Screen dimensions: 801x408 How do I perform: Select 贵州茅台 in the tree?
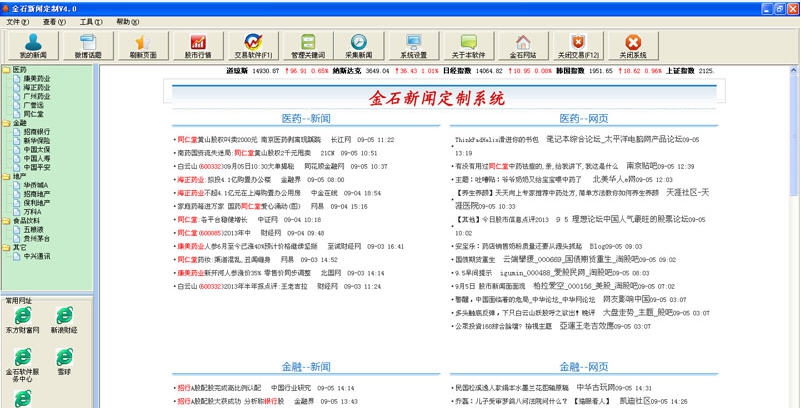point(37,238)
